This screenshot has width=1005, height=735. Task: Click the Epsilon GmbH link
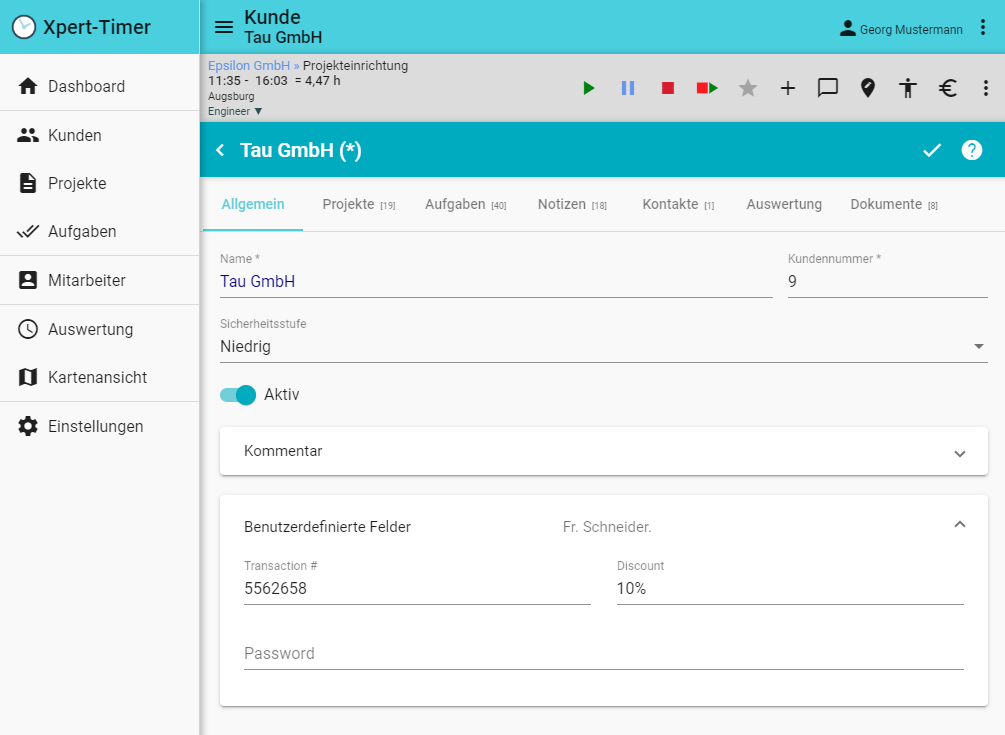248,66
